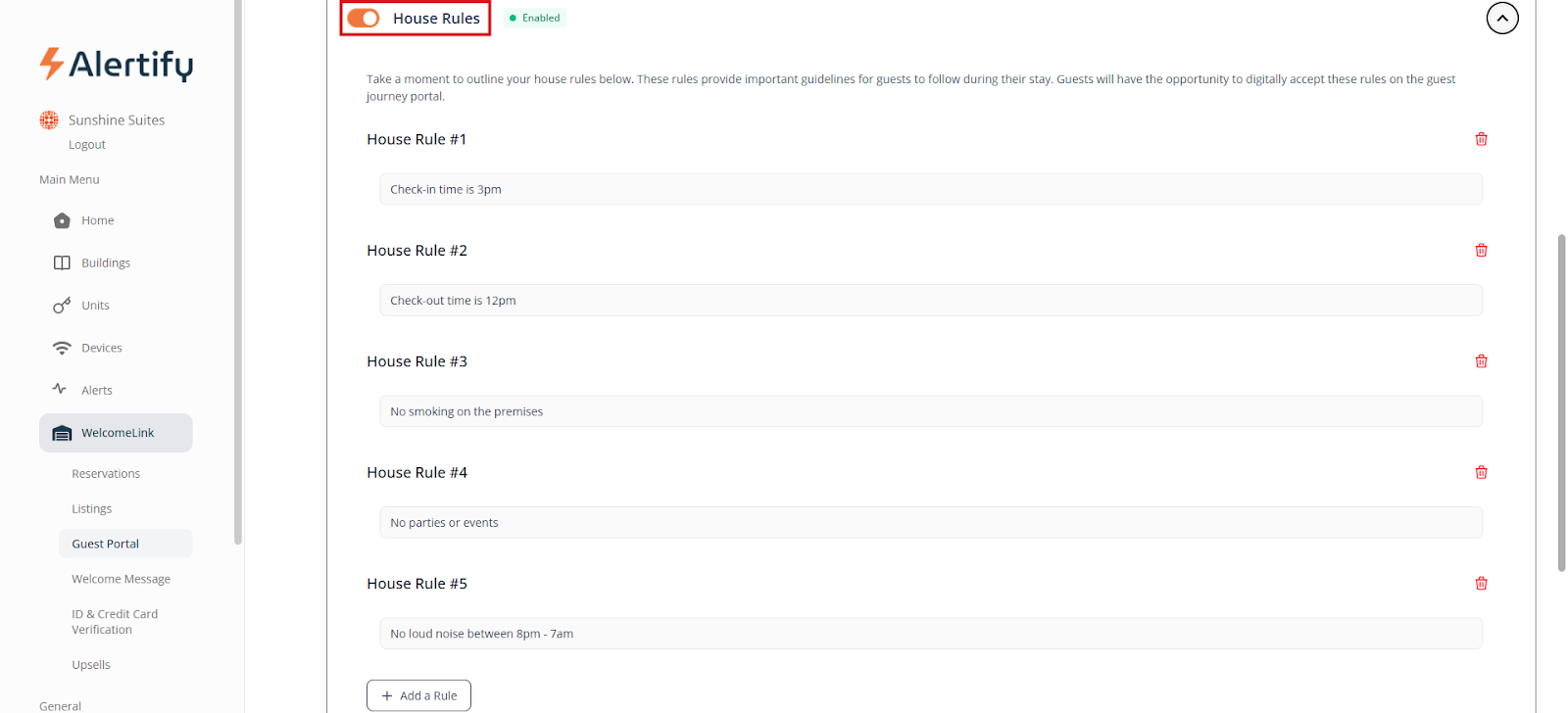Click the Home icon in sidebar

pyautogui.click(x=62, y=220)
